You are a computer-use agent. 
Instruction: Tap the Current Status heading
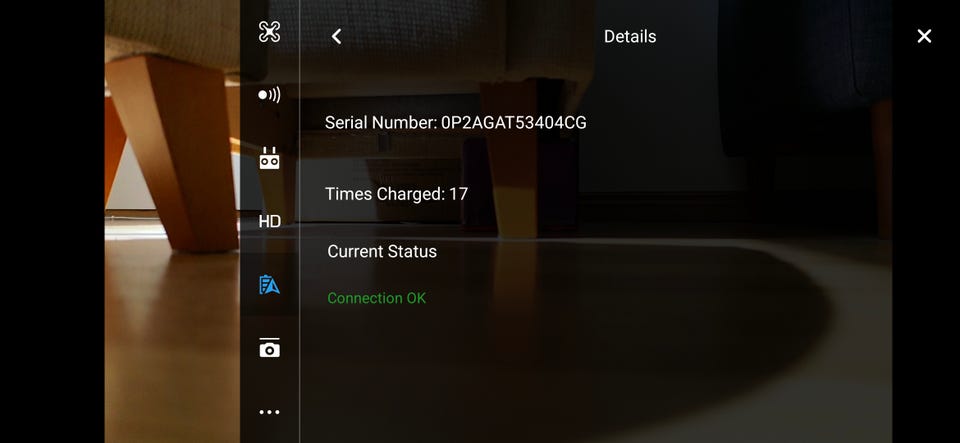point(382,251)
